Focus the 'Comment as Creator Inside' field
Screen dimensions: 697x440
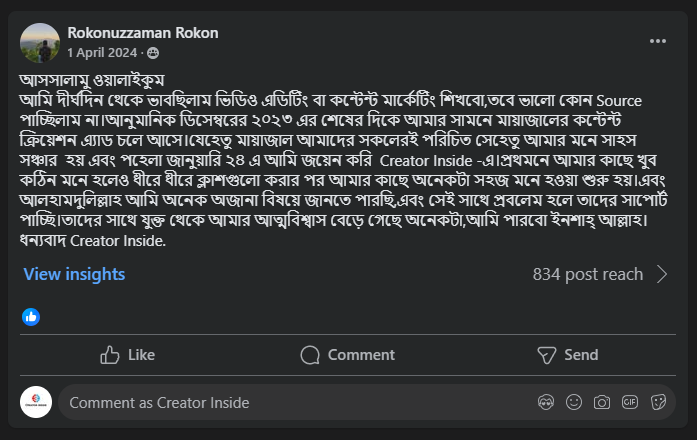(290, 402)
